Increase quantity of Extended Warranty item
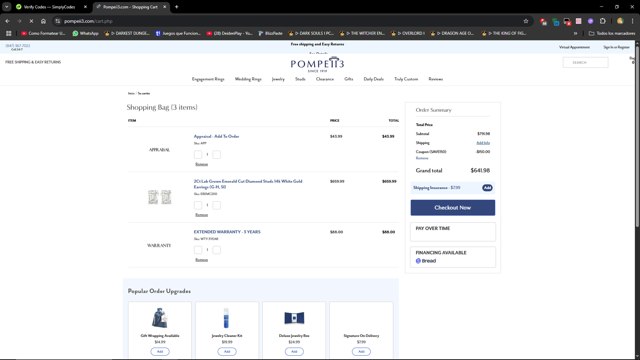The image size is (640, 360). [217, 250]
